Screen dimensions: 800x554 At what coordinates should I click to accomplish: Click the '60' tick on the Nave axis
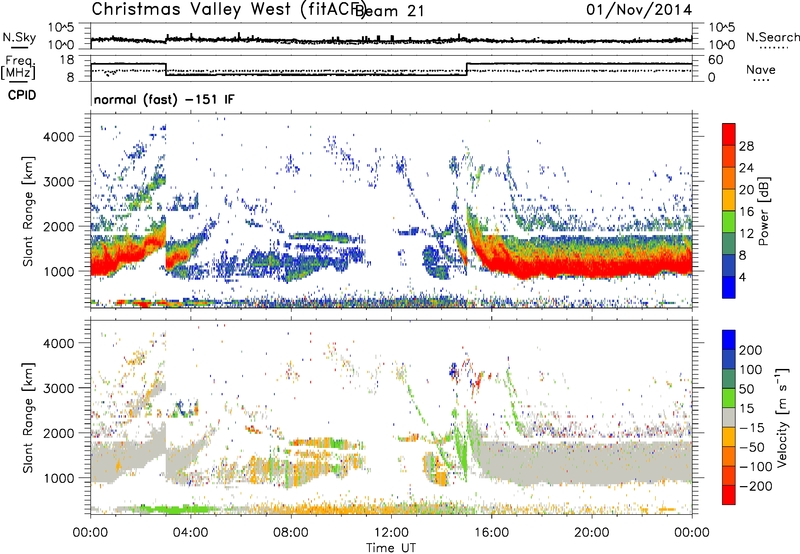[715, 60]
